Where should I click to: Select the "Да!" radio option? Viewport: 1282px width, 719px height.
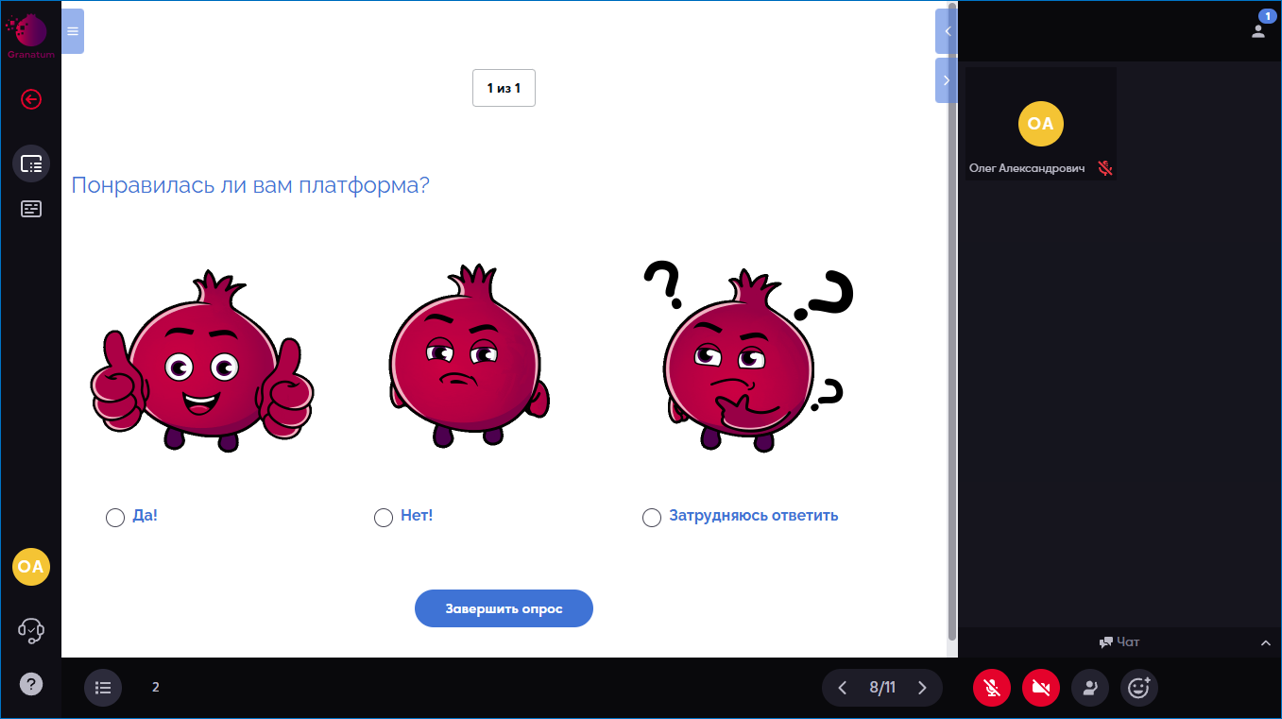(x=115, y=517)
